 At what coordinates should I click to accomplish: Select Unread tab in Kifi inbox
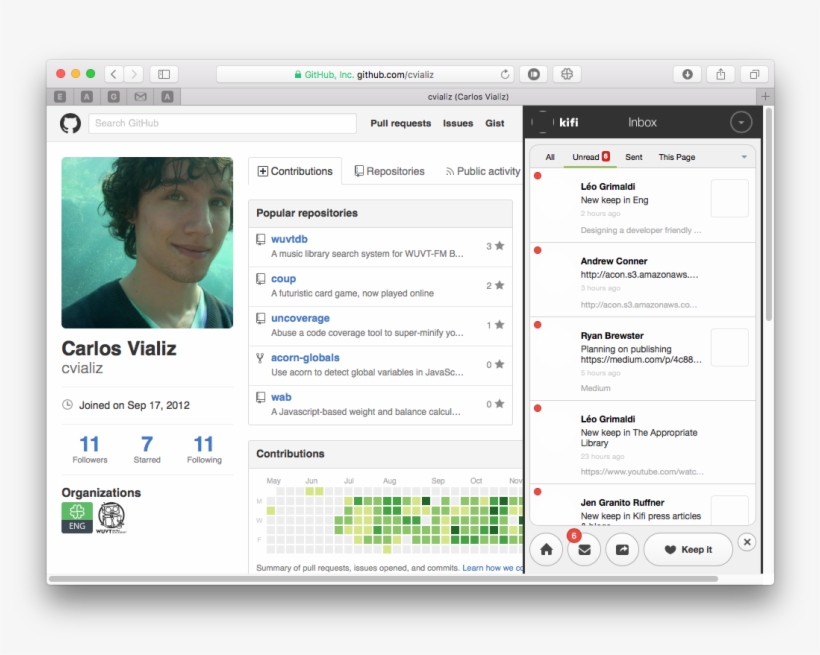click(586, 157)
